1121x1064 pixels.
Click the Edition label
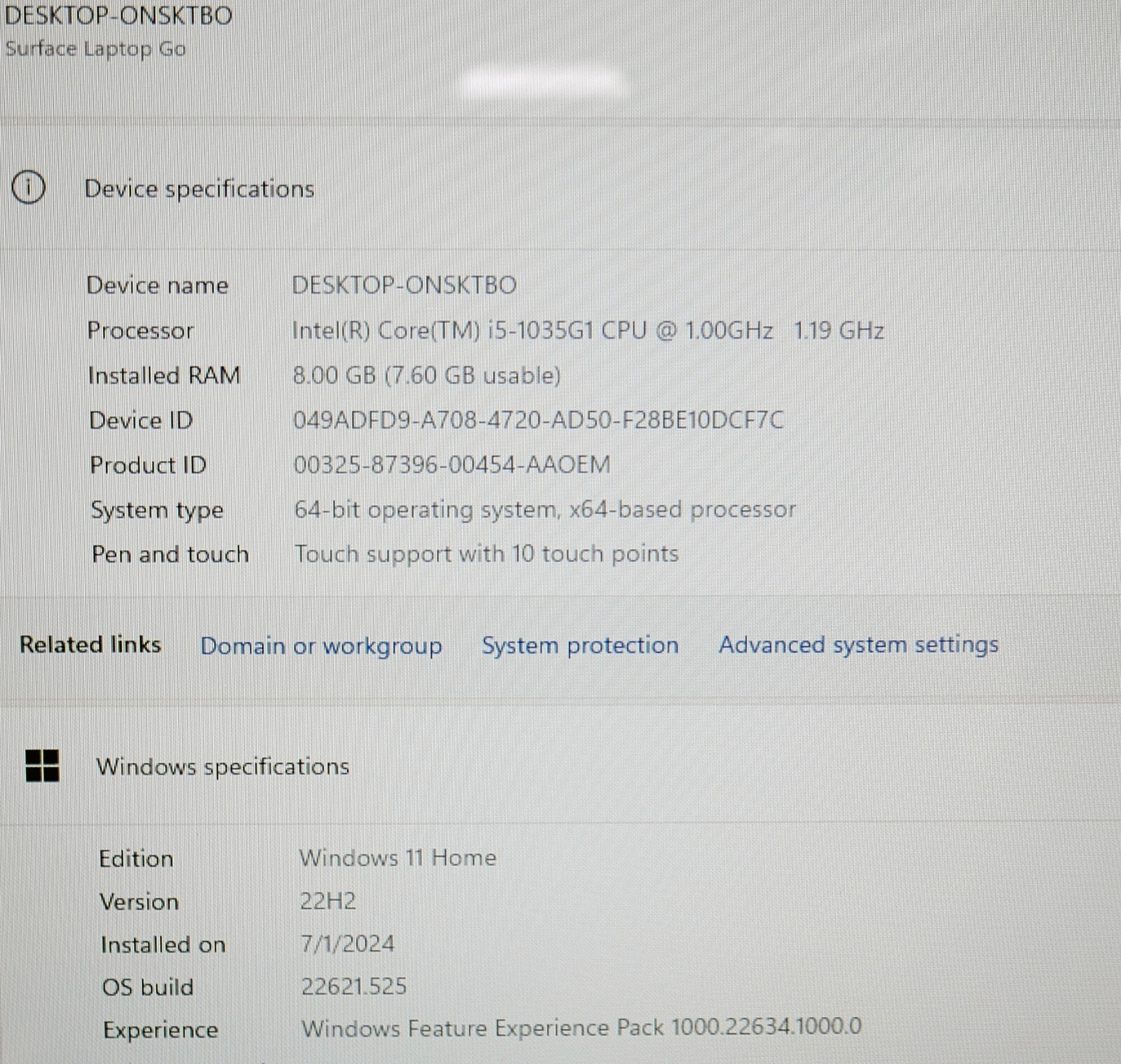pos(136,859)
